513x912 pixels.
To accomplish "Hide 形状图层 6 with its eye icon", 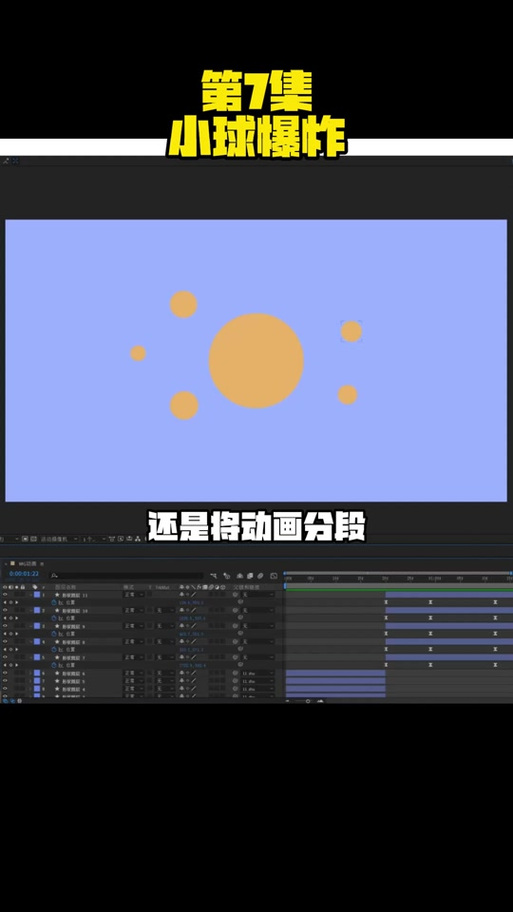I will [x=5, y=673].
